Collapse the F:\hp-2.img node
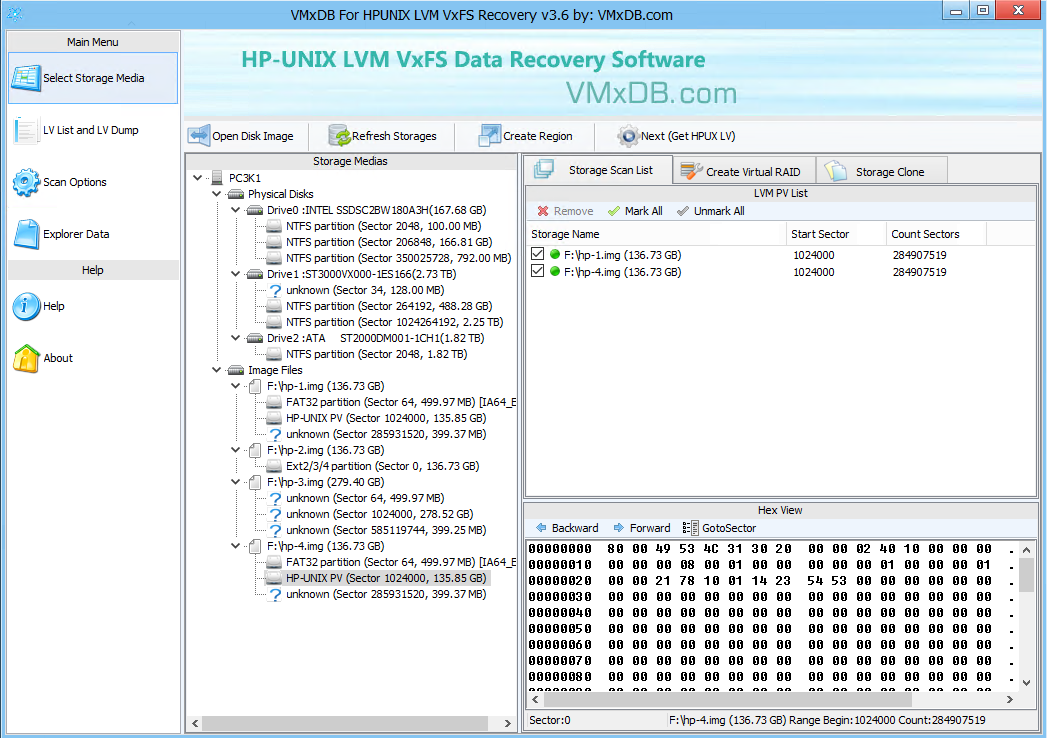1047x738 pixels. pos(236,450)
